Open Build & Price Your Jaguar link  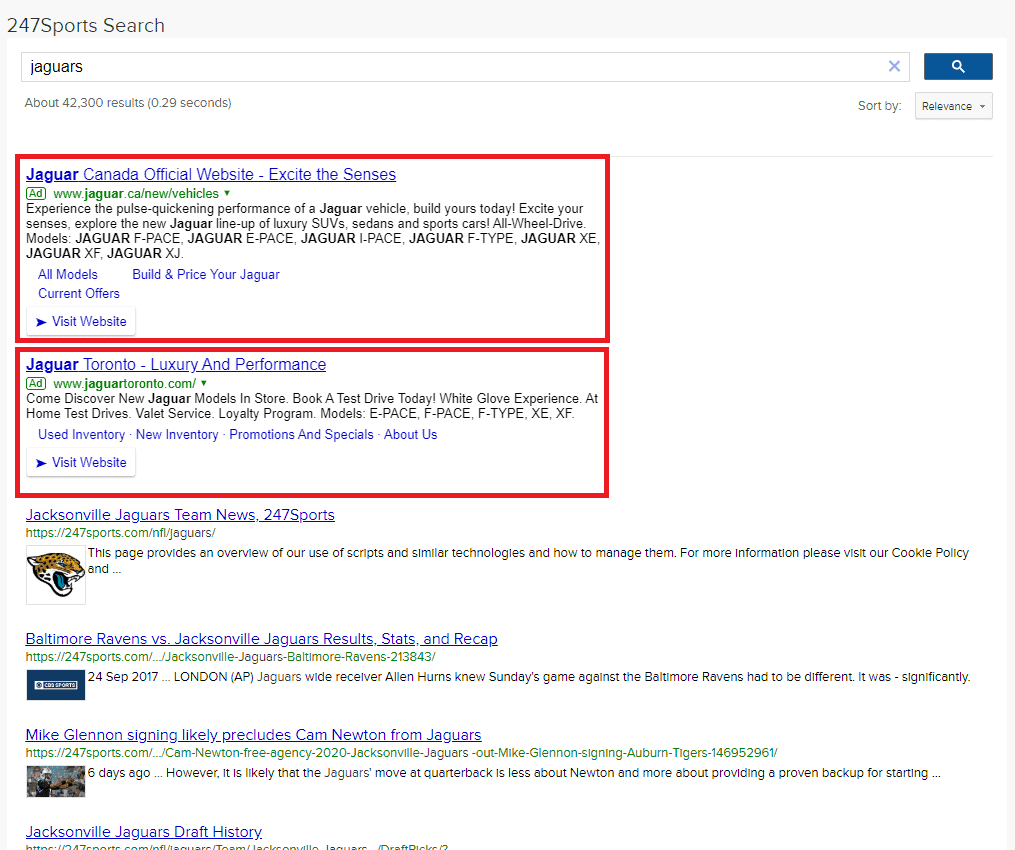[206, 274]
